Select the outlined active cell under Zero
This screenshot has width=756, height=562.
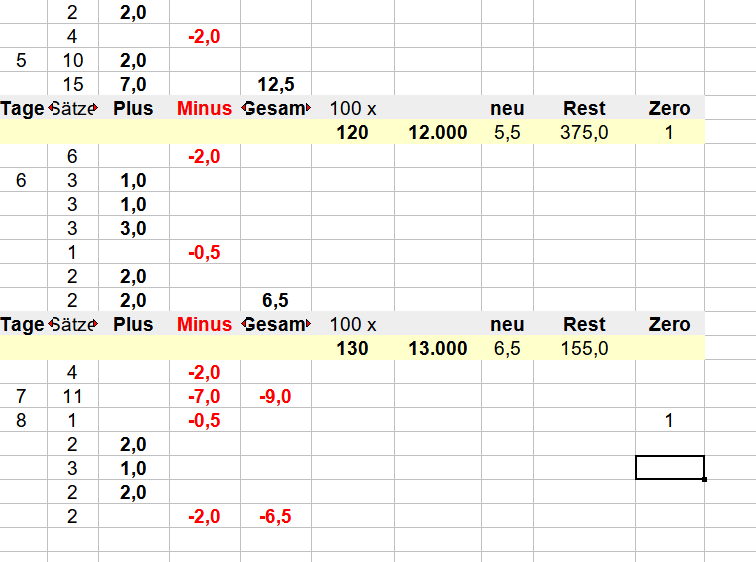point(670,468)
